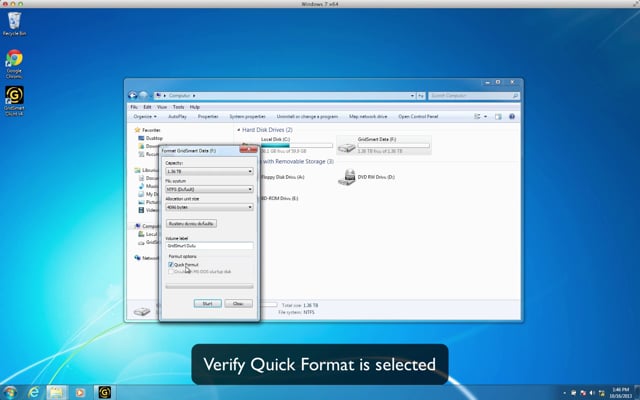Collapse the Hard Disk Drives group

tap(239, 130)
